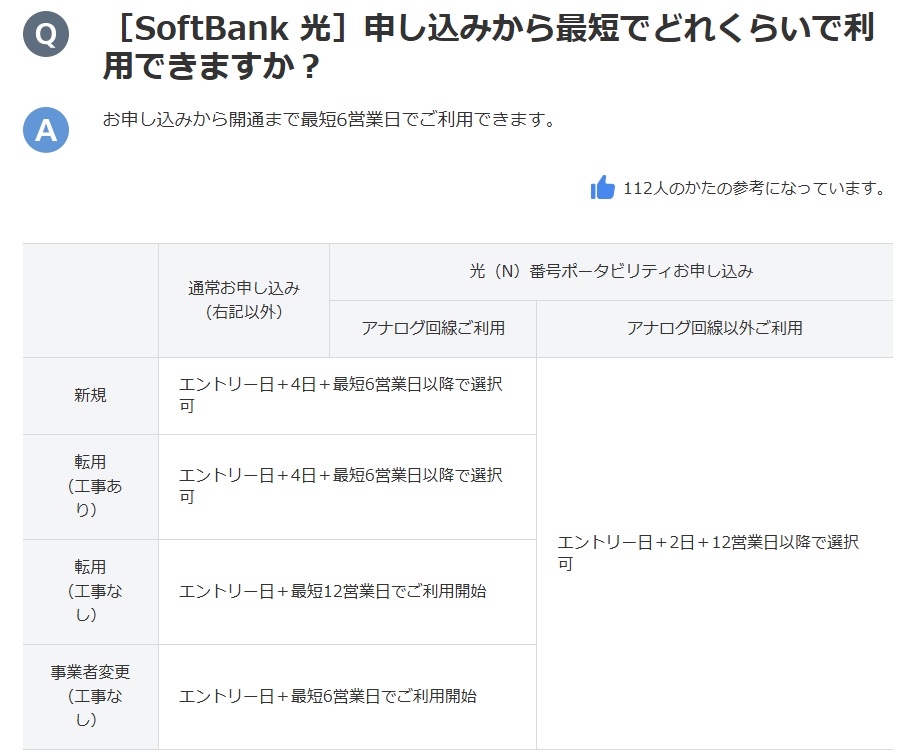
Task: Select the 新規 row header
Action: point(90,395)
